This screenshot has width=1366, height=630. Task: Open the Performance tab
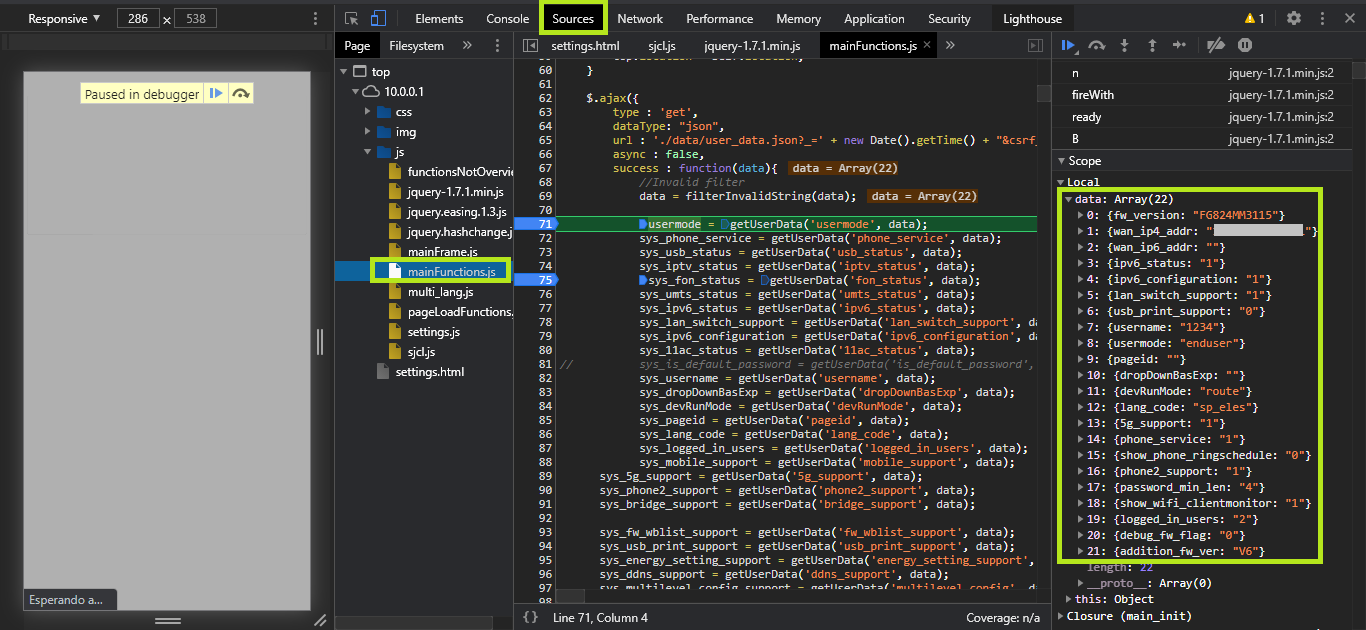[720, 18]
